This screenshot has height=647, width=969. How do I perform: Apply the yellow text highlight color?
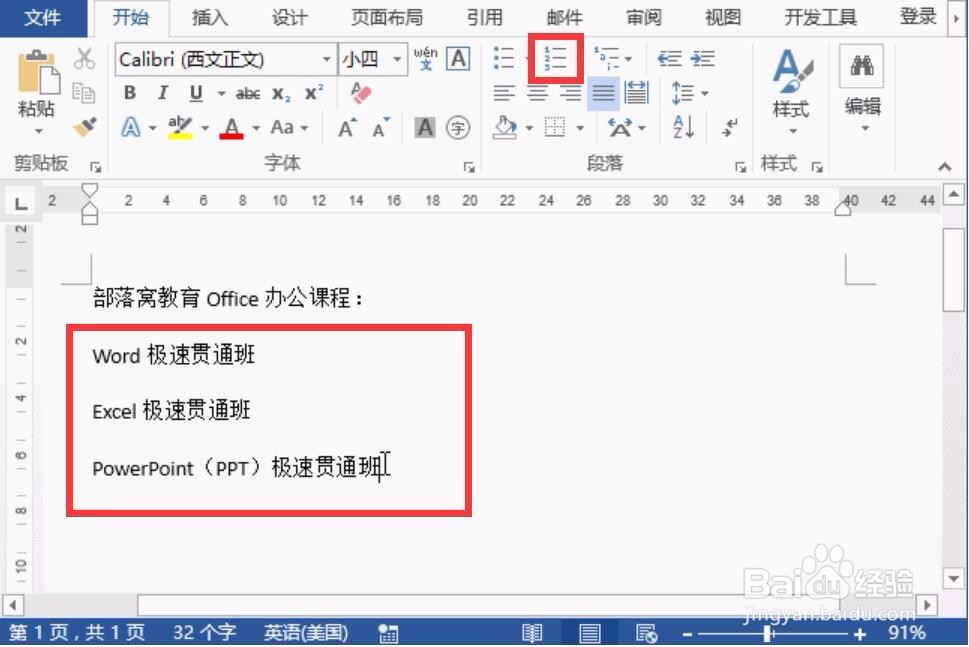(180, 128)
